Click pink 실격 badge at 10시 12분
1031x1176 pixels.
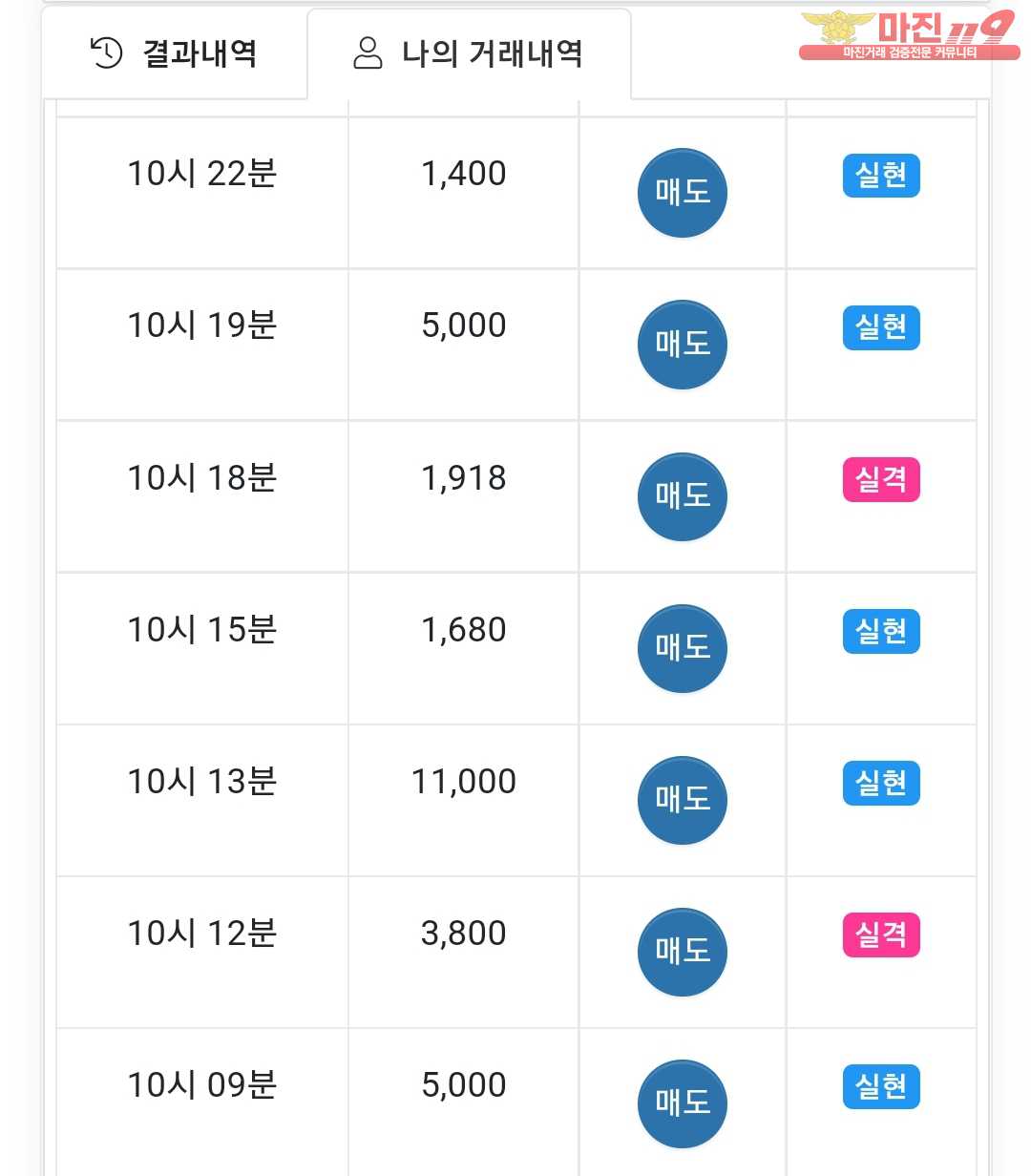coord(880,934)
